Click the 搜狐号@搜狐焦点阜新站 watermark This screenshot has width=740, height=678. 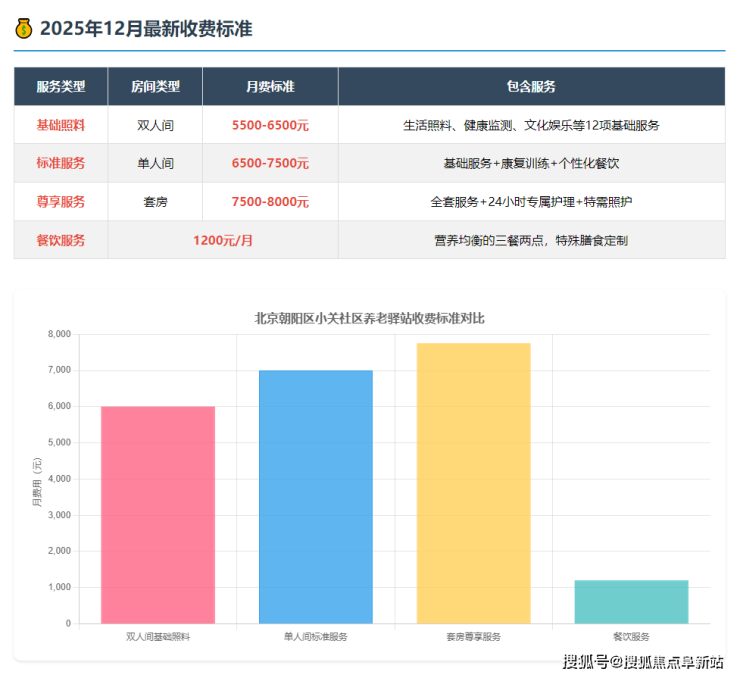(643, 662)
